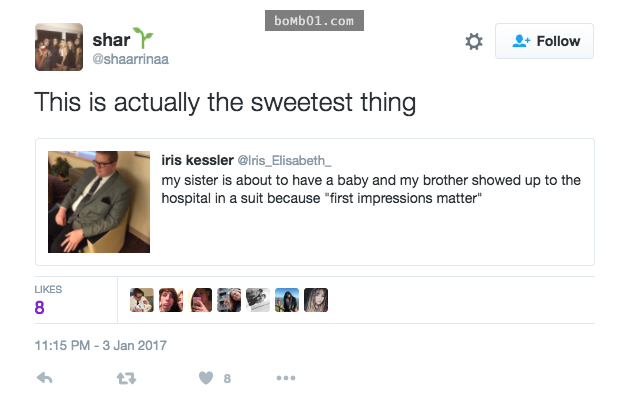
Task: Like the tweet with heart icon
Action: click(x=205, y=378)
